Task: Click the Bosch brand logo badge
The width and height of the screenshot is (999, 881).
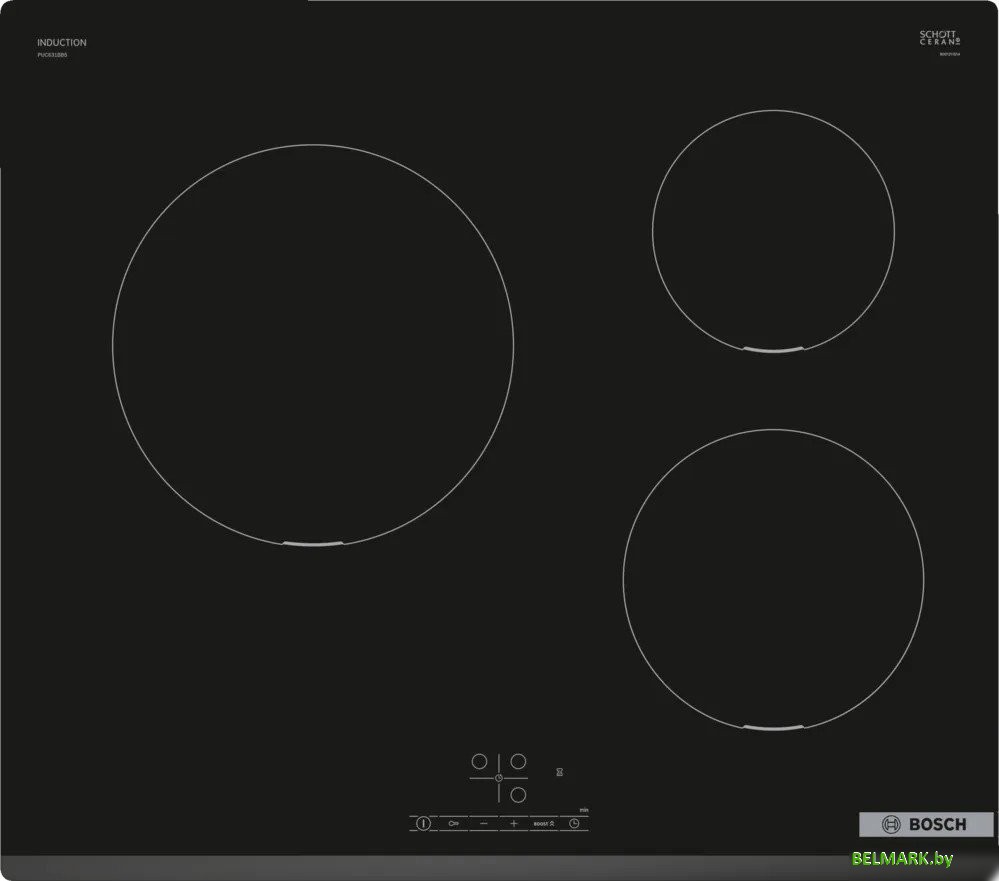Action: [926, 824]
